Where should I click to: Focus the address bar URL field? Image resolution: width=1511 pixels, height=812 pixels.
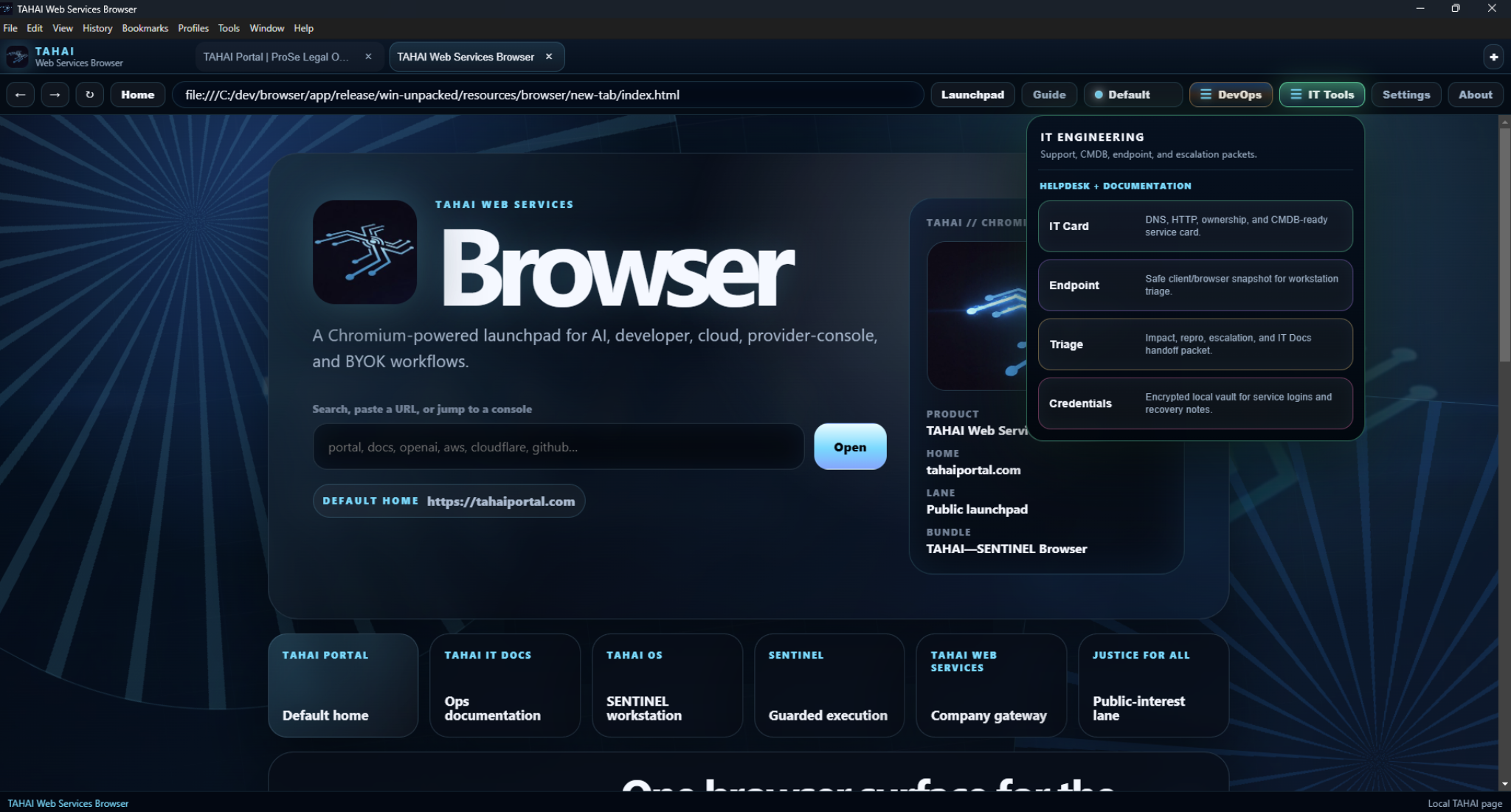coord(547,94)
